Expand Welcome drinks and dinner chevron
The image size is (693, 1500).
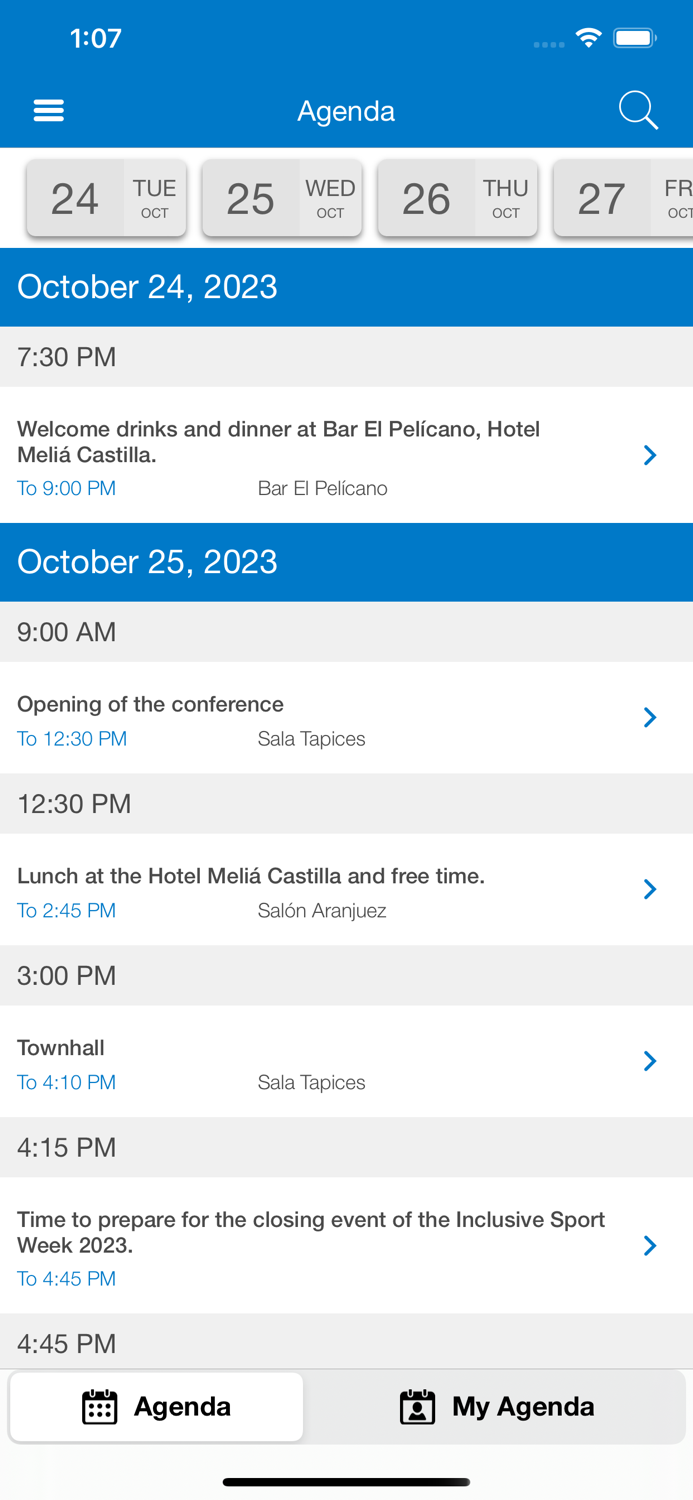[650, 455]
